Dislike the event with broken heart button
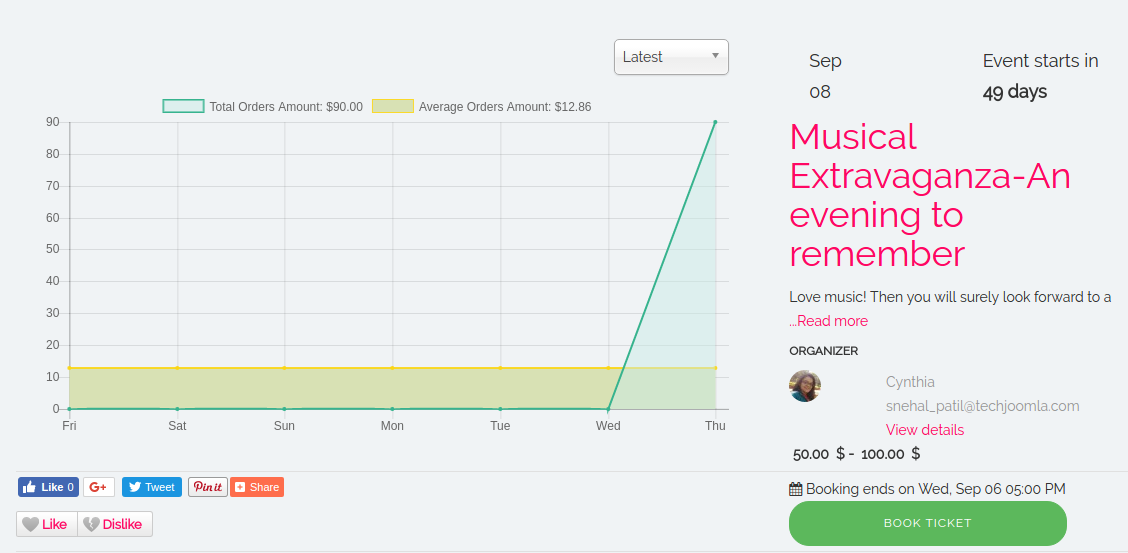This screenshot has height=553, width=1128. pos(115,524)
